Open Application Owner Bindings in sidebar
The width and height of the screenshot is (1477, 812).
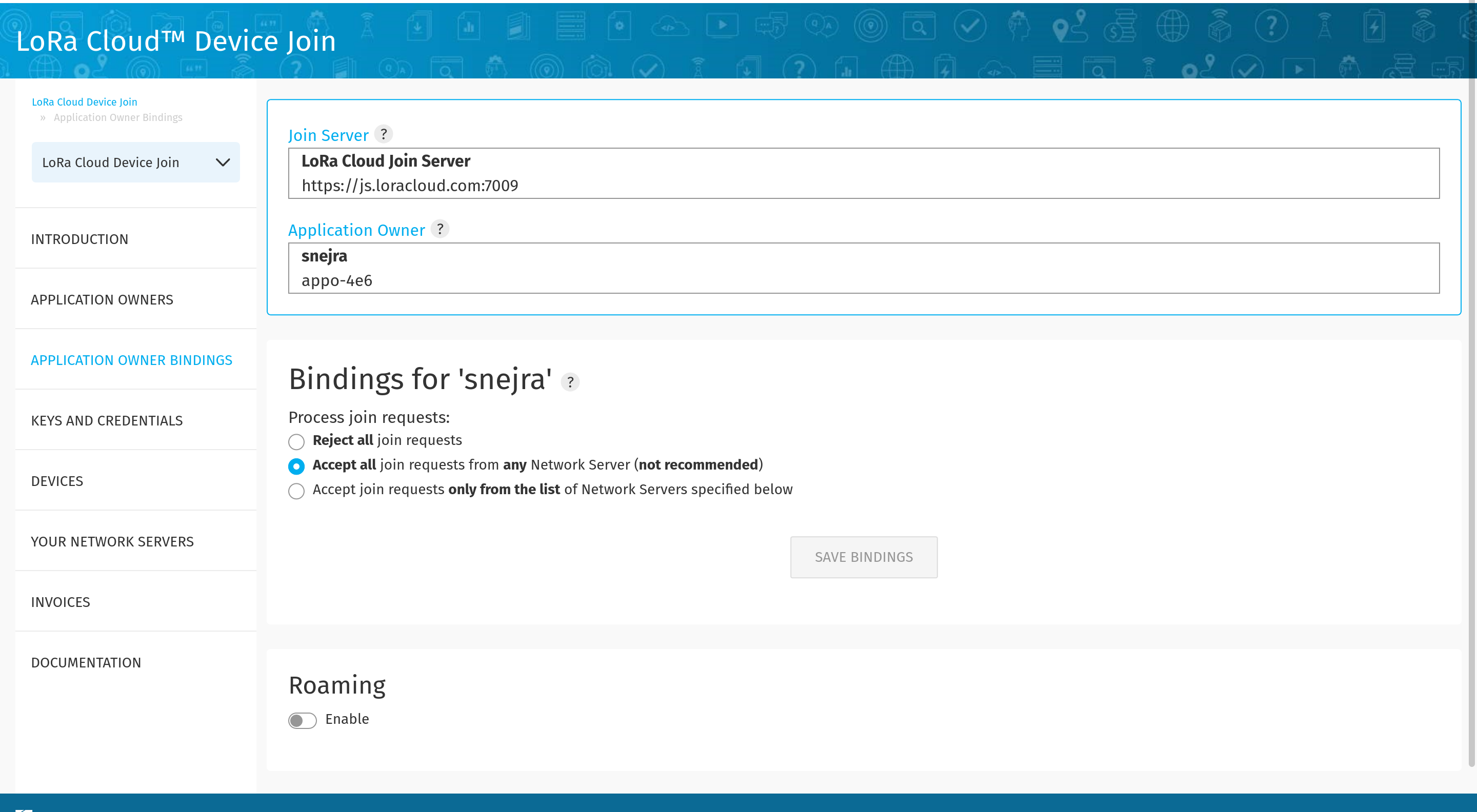pyautogui.click(x=136, y=360)
